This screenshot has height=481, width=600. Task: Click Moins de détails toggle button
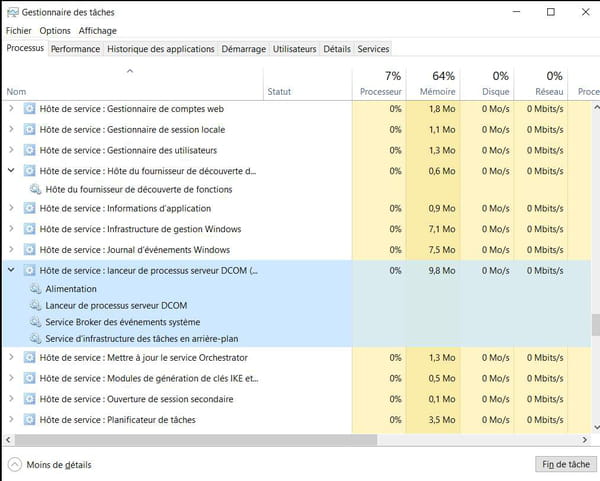click(50, 465)
